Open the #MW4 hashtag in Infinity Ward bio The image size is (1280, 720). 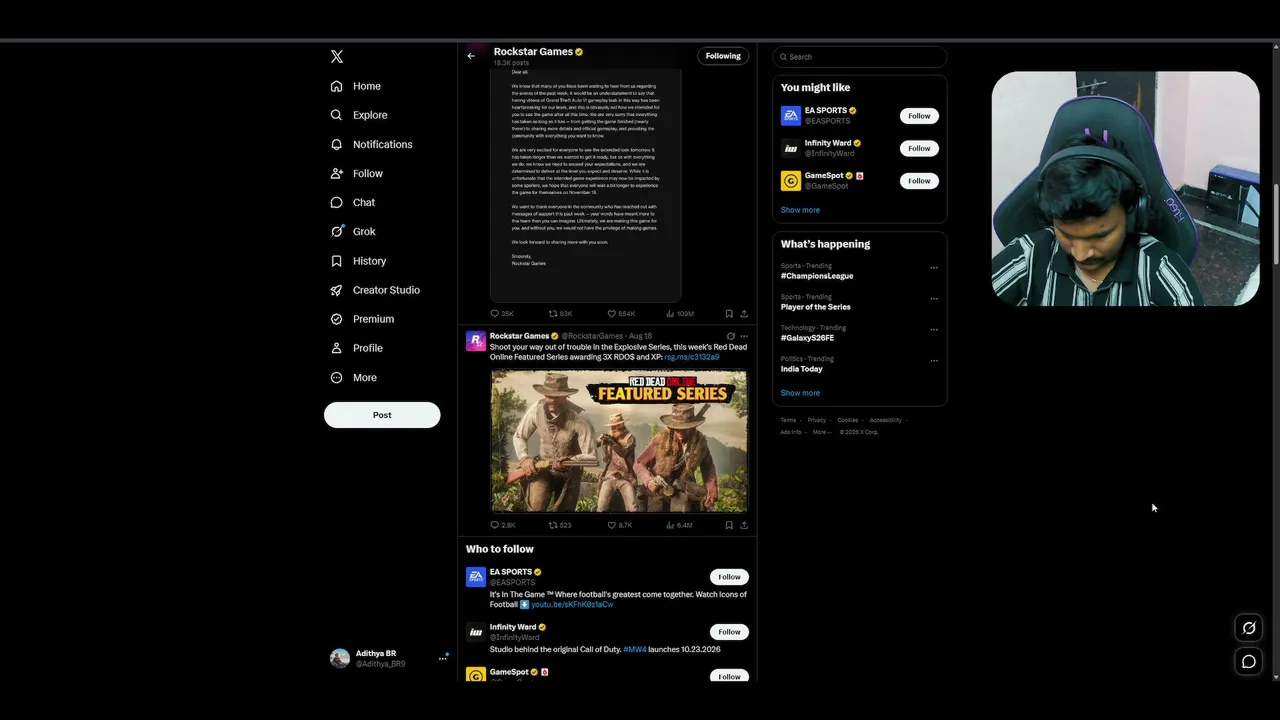coord(634,649)
